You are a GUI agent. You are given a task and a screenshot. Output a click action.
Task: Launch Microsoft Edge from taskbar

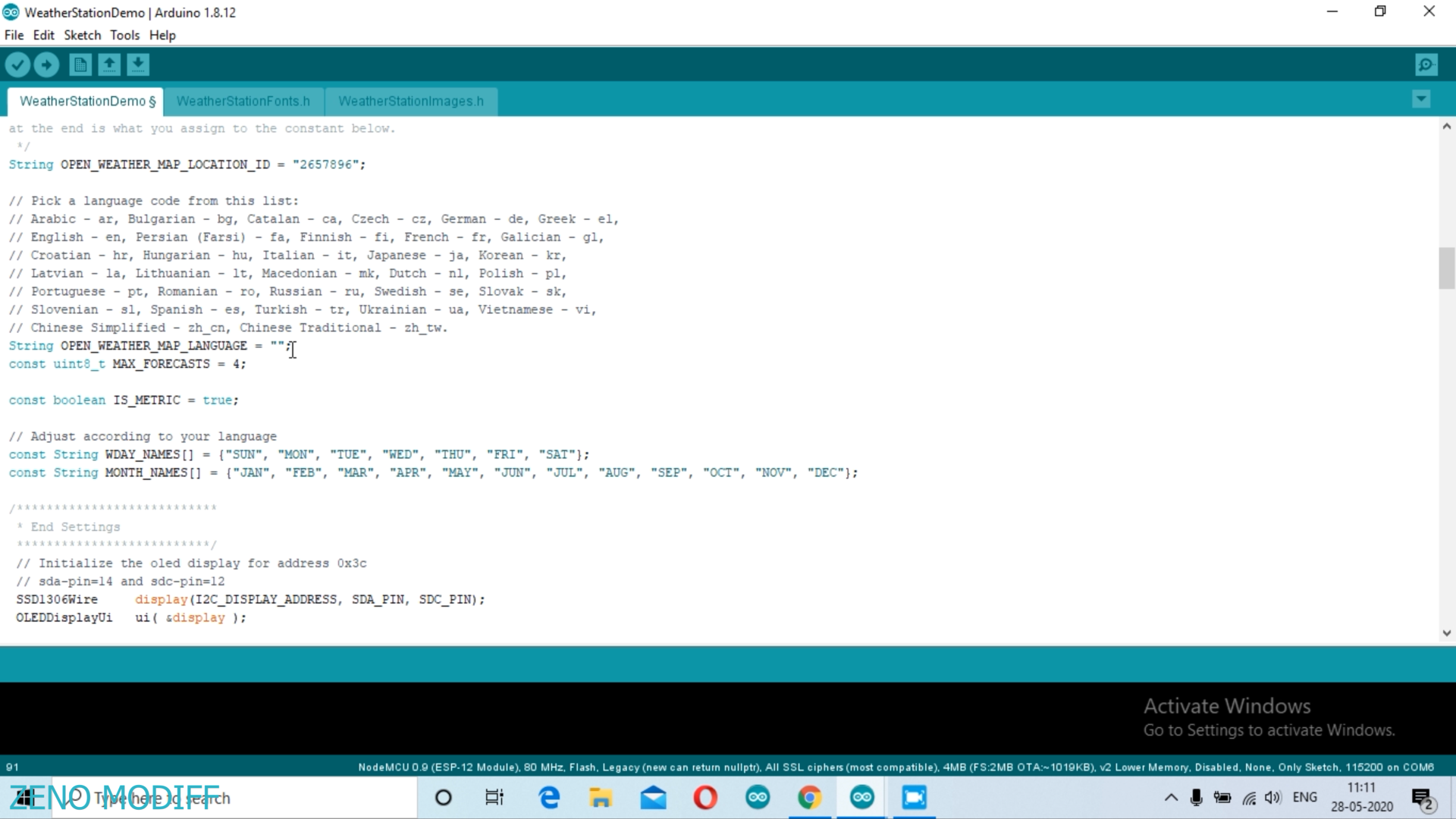point(549,798)
